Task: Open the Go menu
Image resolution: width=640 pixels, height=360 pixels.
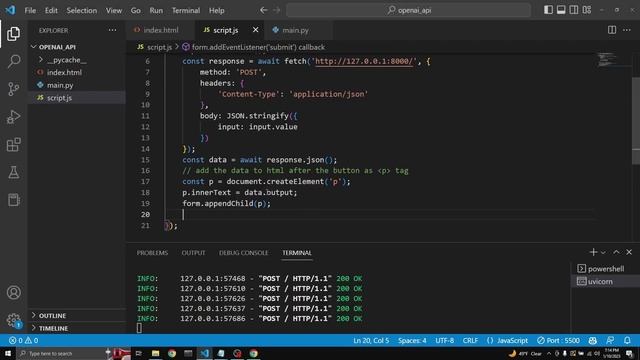Action: (136, 10)
